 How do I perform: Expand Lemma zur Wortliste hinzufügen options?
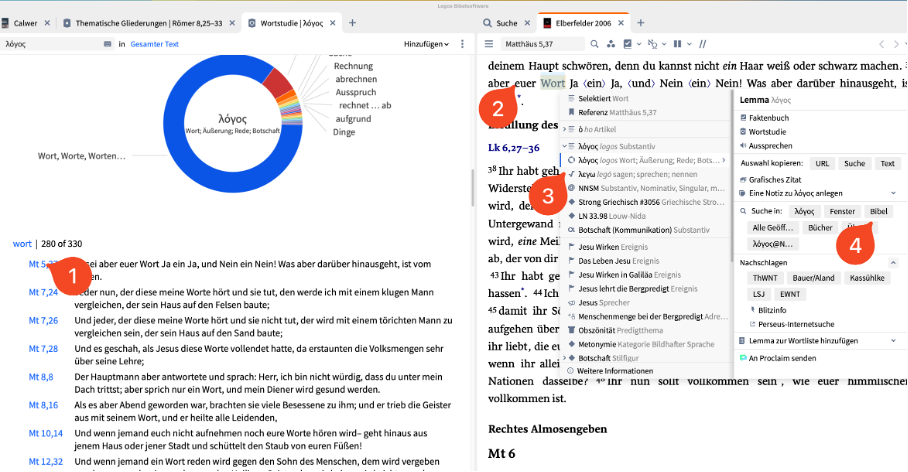coord(894,341)
